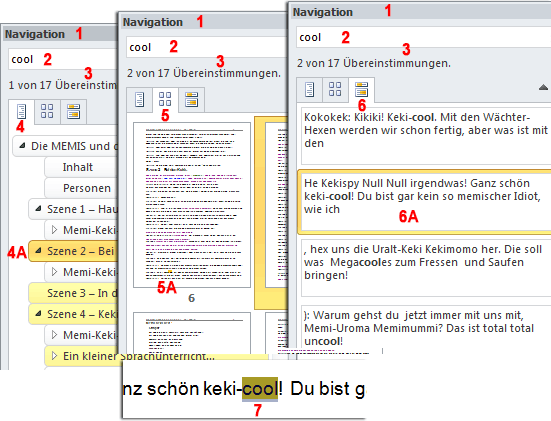This screenshot has width=551, height=421.
Task: Switch right panel to pages thumbnail icon
Action: click(x=335, y=89)
